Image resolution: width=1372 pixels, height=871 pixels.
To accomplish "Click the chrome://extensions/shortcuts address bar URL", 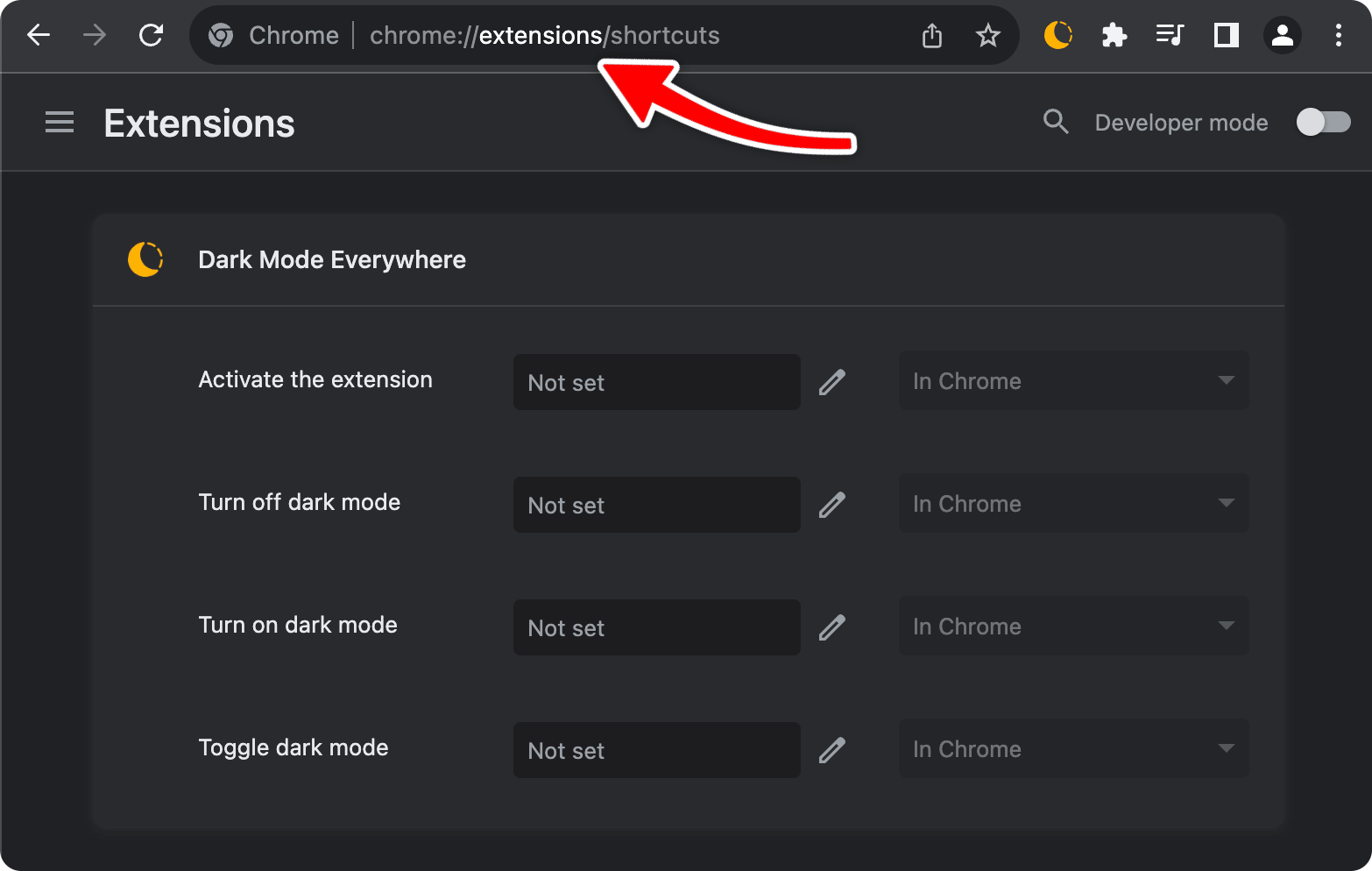I will 544,35.
